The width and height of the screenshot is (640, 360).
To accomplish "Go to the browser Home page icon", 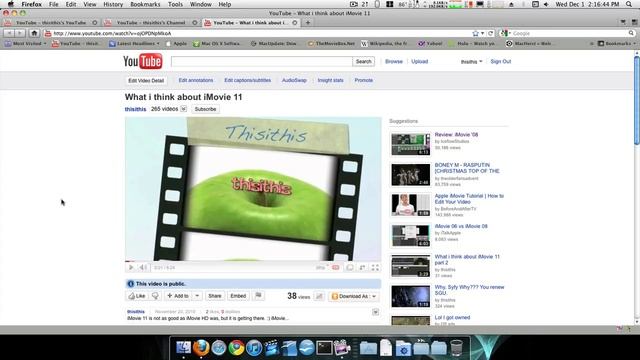I will [x=34, y=33].
